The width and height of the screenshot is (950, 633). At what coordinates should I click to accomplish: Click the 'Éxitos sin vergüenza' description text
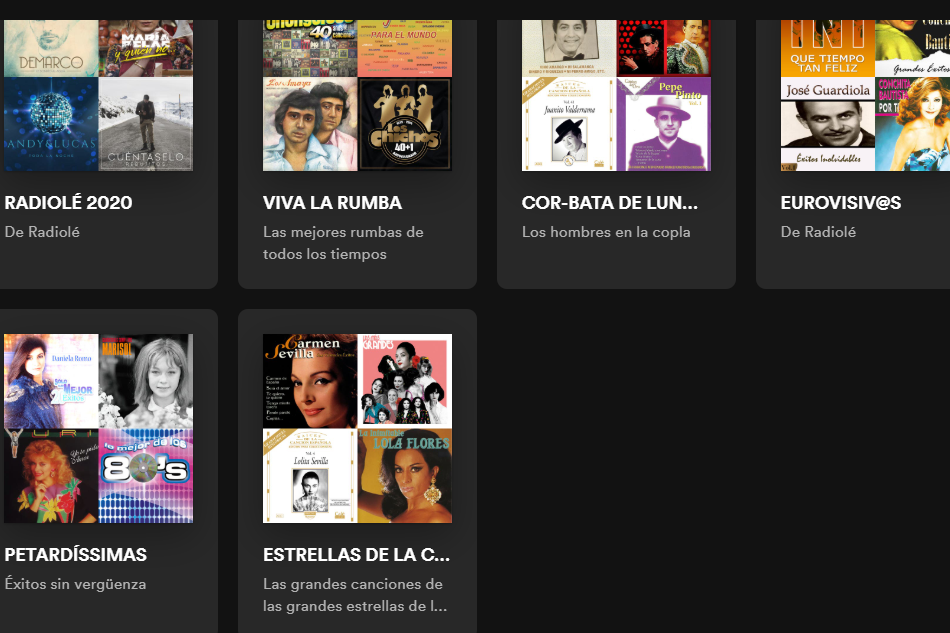pos(75,584)
